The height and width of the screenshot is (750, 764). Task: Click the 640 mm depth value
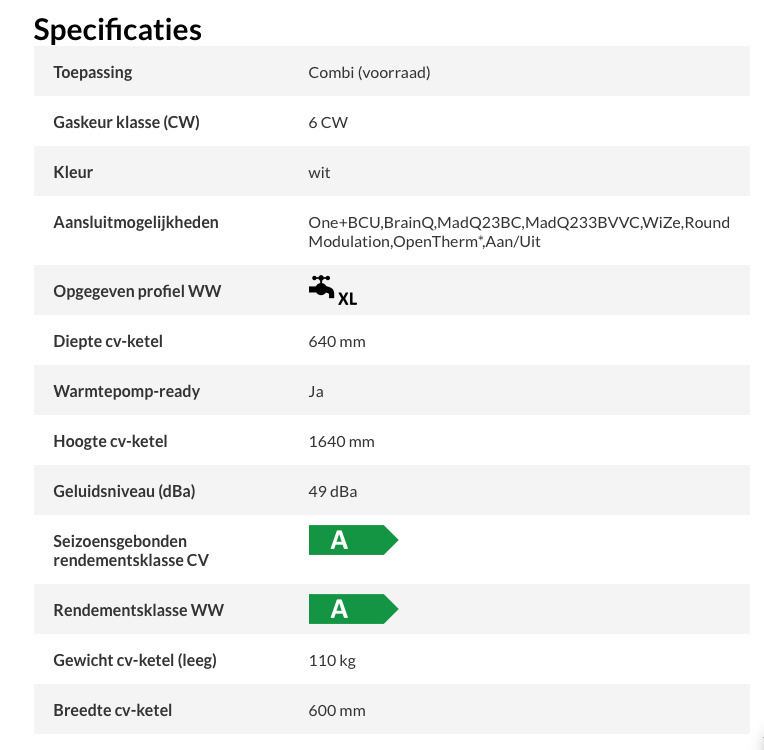click(x=337, y=342)
